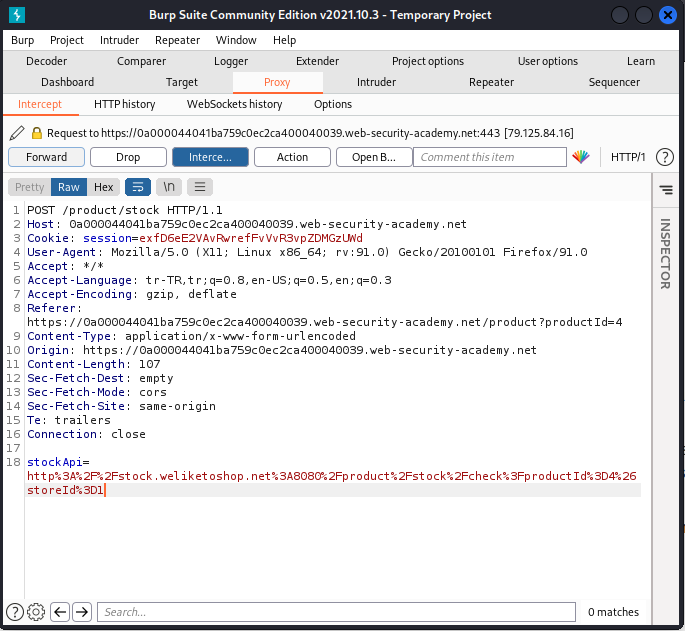The height and width of the screenshot is (631, 685).
Task: Switch to the User options tab
Action: coord(548,61)
